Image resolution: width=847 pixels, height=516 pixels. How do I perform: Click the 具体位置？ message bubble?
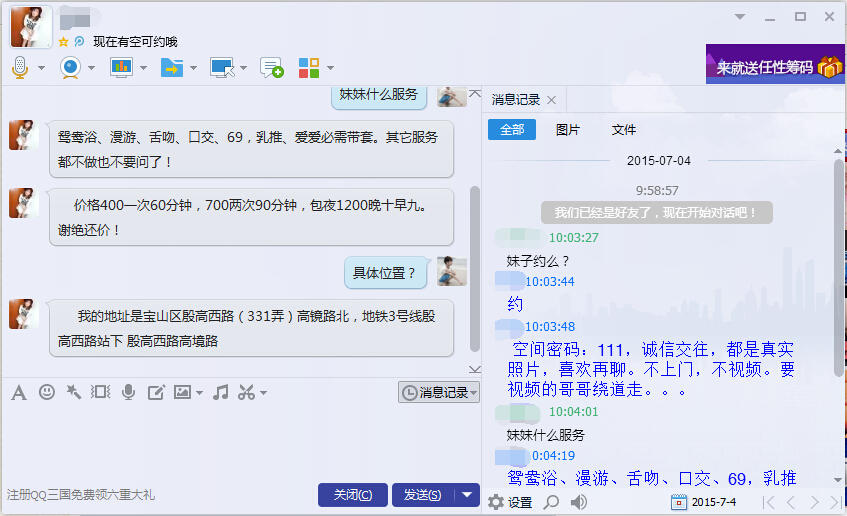[385, 273]
